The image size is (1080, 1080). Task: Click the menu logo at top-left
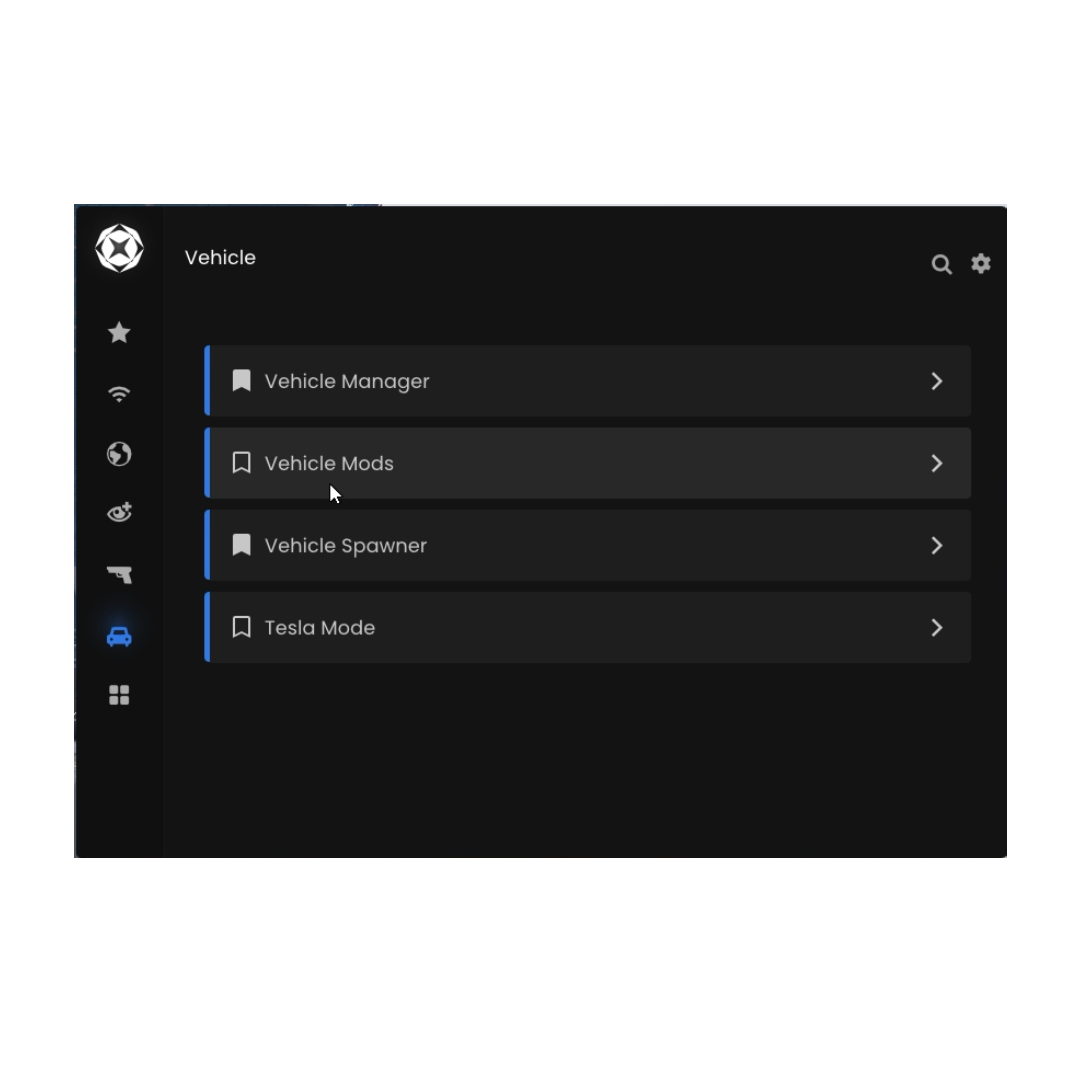click(x=119, y=248)
